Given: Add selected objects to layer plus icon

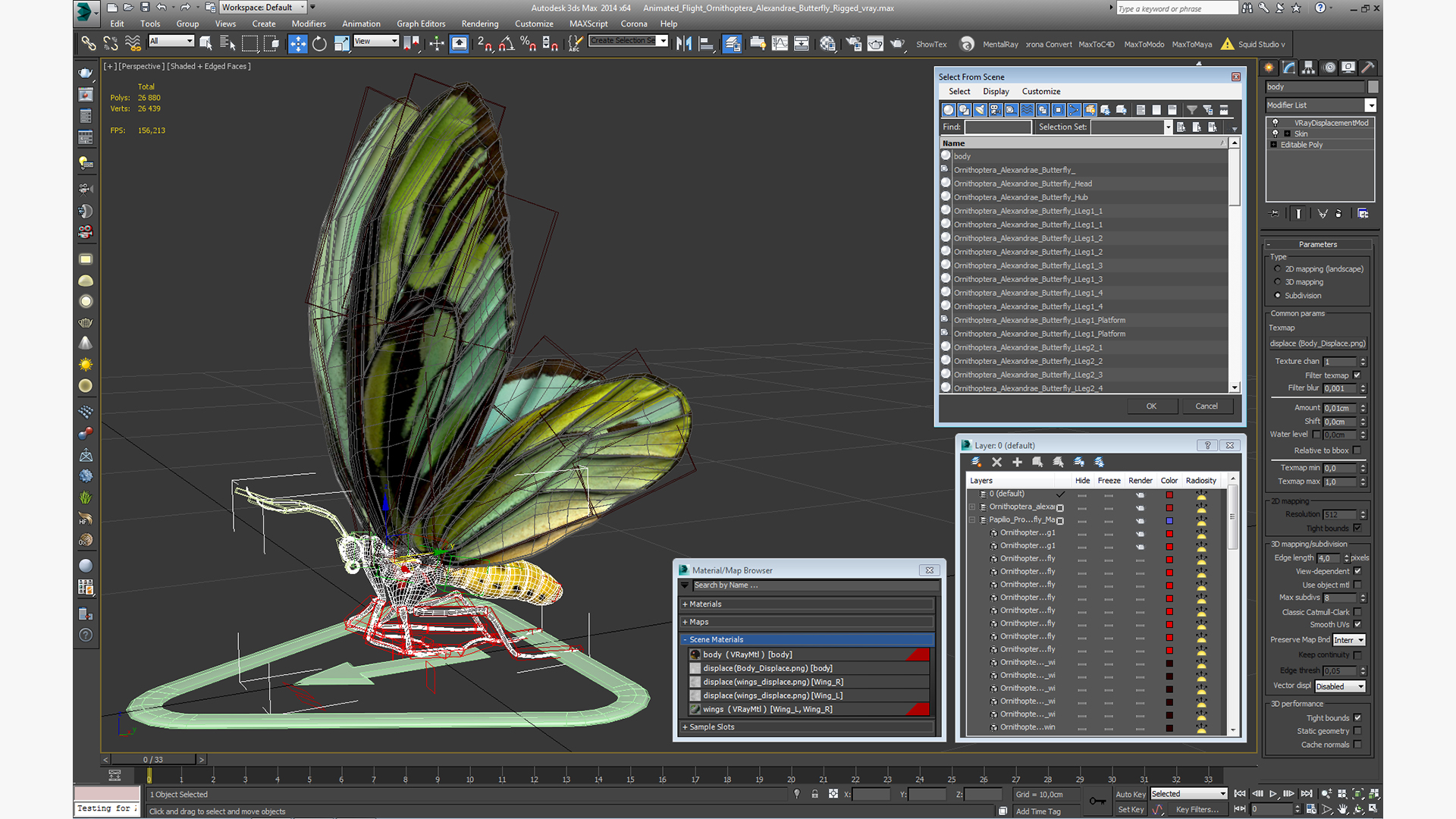Looking at the screenshot, I should 1017,462.
